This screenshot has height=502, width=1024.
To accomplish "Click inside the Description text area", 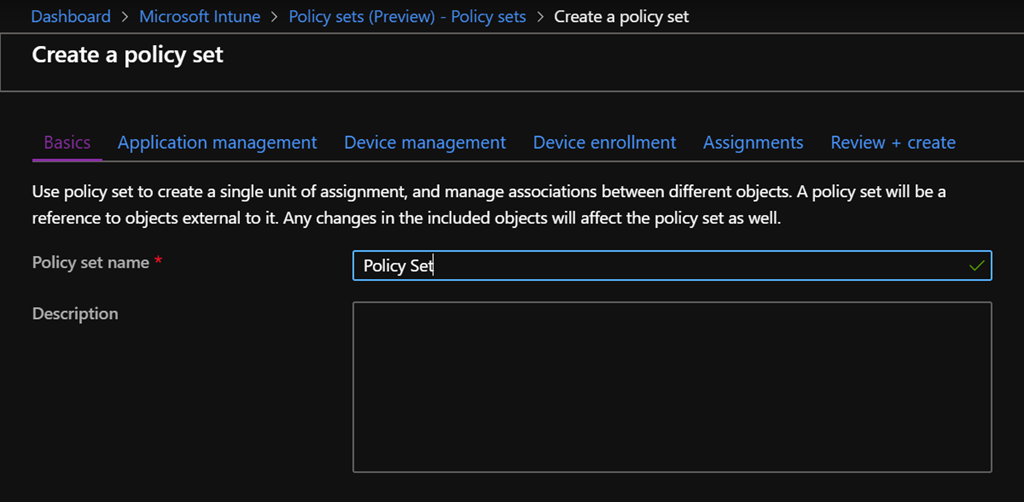I will (672, 386).
